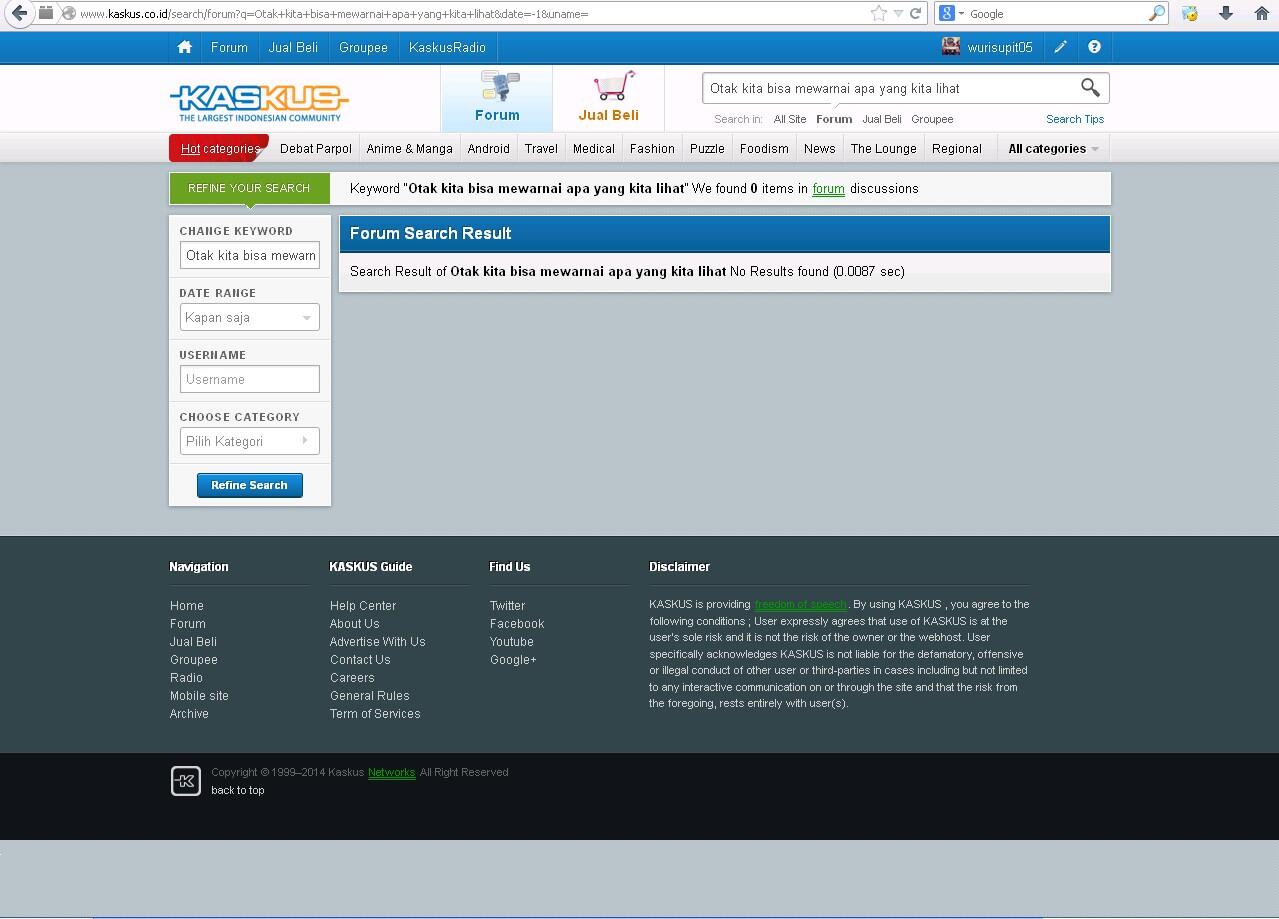Open the Regional category
This screenshot has width=1279, height=919.
[956, 148]
